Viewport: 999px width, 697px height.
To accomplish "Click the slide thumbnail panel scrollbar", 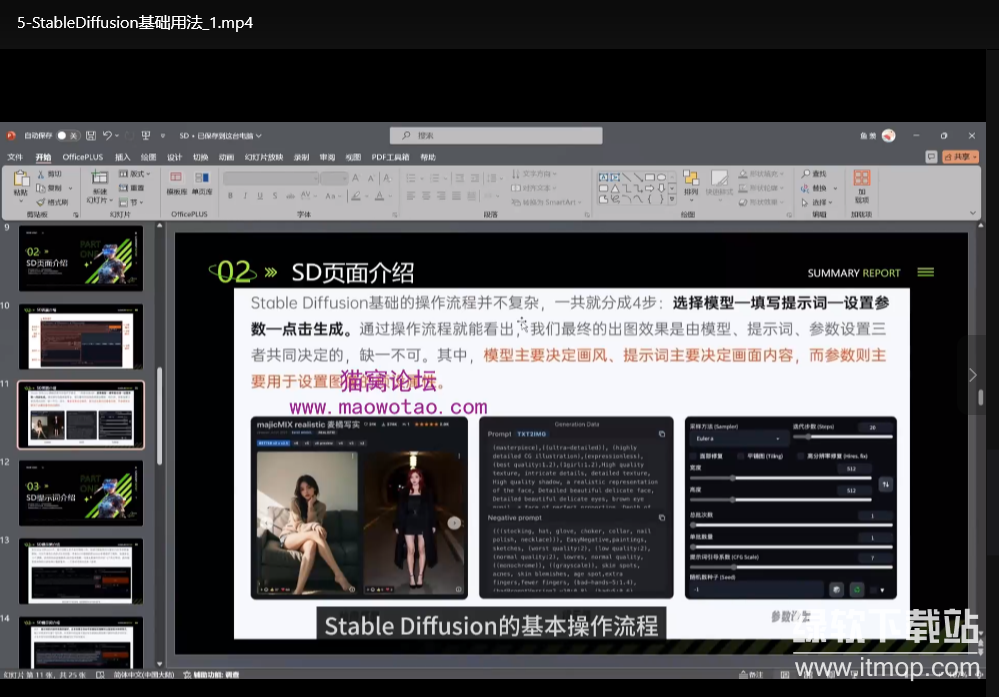I will [x=159, y=416].
